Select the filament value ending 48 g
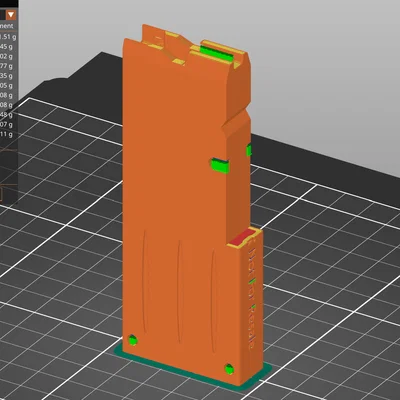 point(6,115)
